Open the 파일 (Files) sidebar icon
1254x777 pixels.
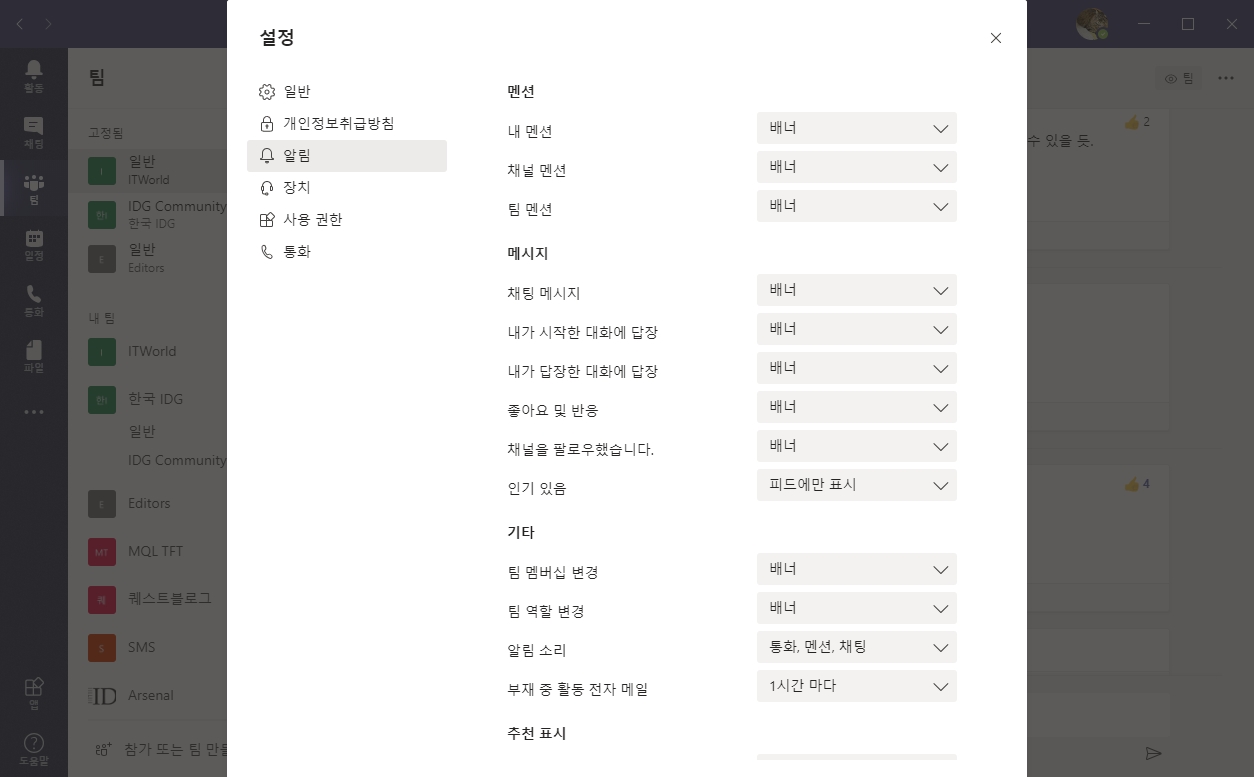click(34, 356)
